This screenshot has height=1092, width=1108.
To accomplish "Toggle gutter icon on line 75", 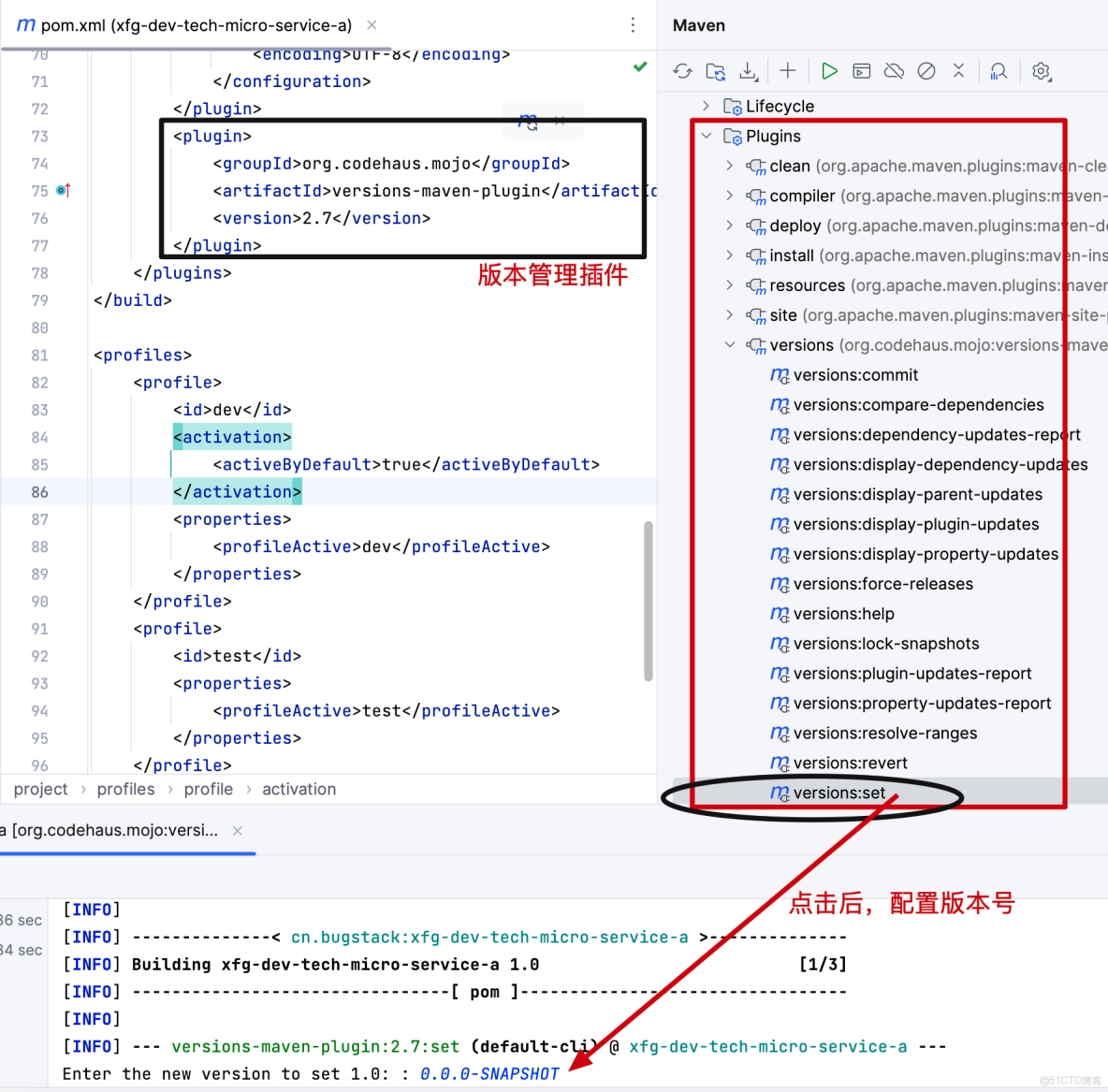I will click(x=62, y=190).
